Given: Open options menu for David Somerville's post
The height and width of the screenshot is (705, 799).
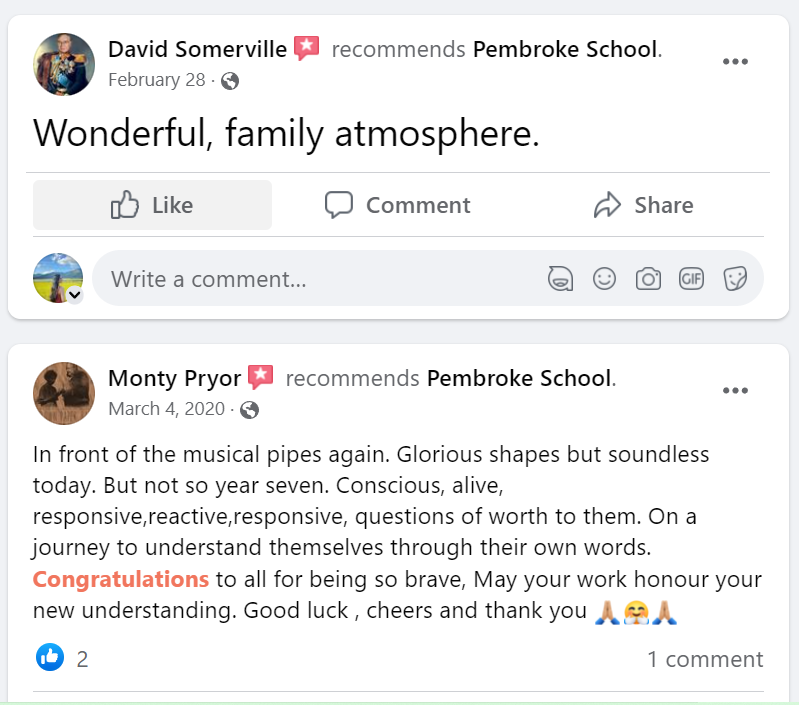Looking at the screenshot, I should [735, 62].
